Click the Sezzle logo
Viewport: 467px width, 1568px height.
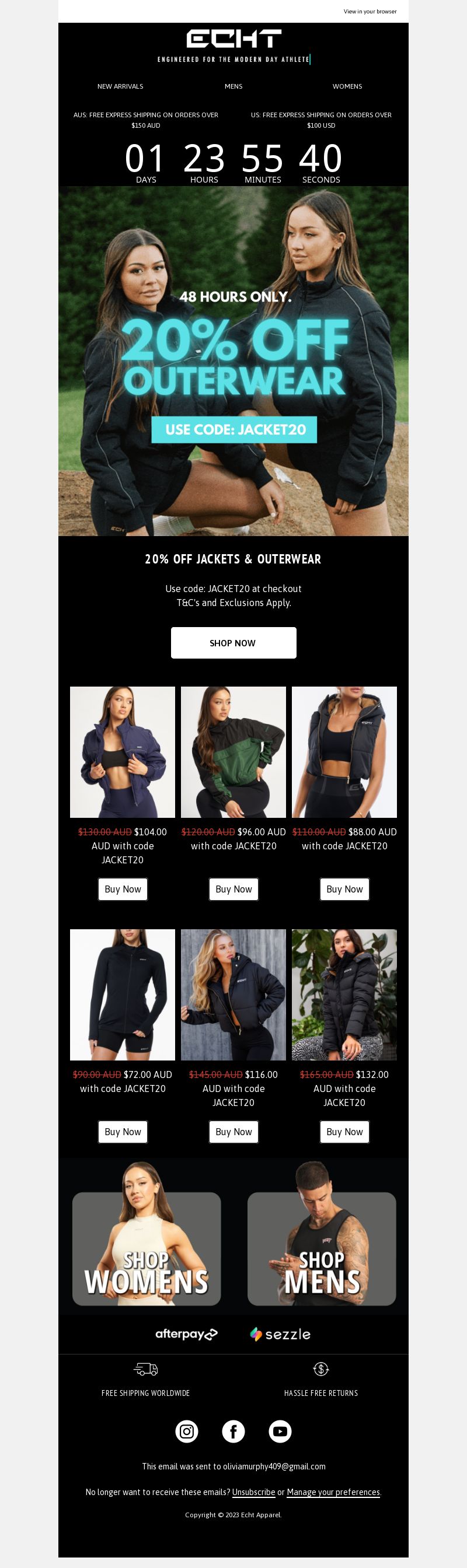(x=280, y=1334)
